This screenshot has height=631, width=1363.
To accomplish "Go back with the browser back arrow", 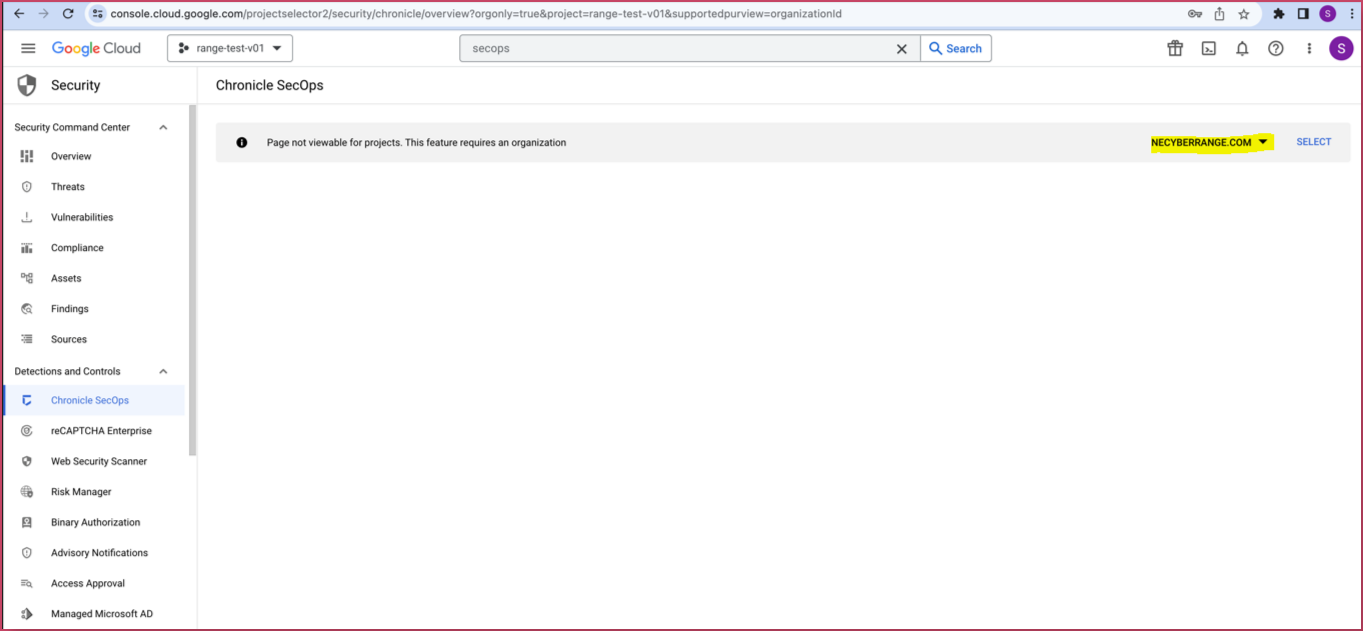I will [18, 14].
